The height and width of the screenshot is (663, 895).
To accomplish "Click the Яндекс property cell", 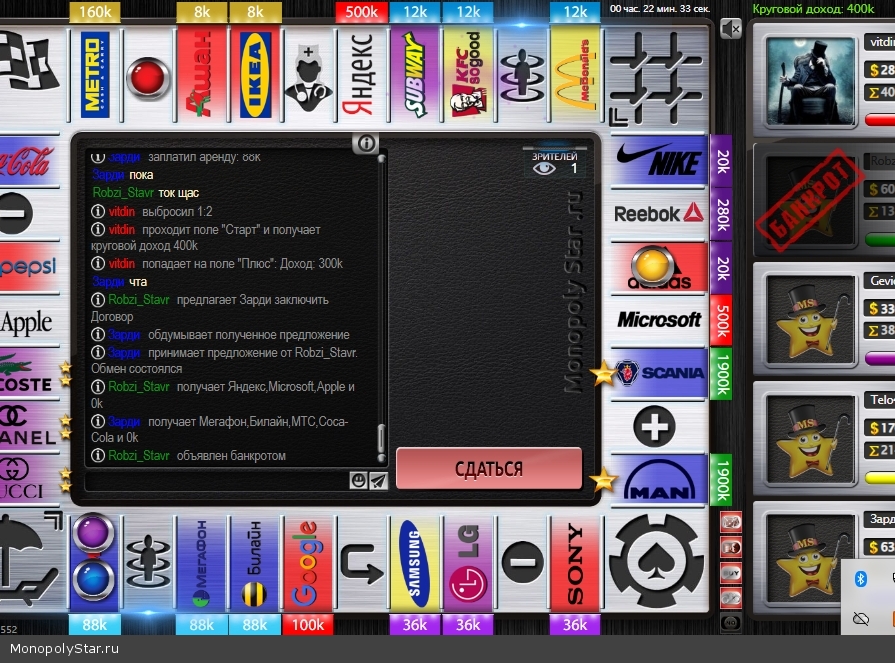I will pos(361,75).
